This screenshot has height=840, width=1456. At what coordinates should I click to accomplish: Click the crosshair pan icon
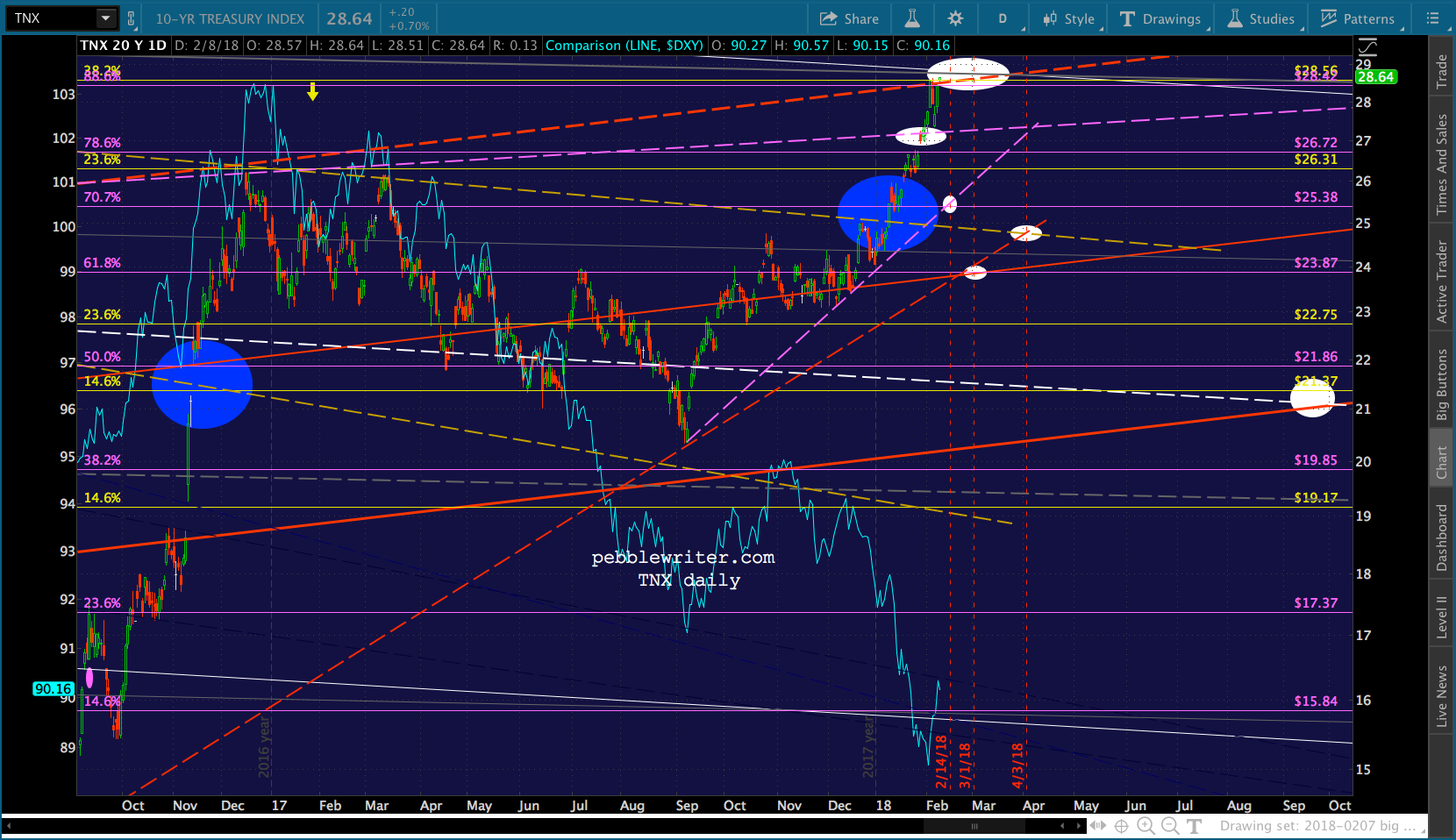1122,826
